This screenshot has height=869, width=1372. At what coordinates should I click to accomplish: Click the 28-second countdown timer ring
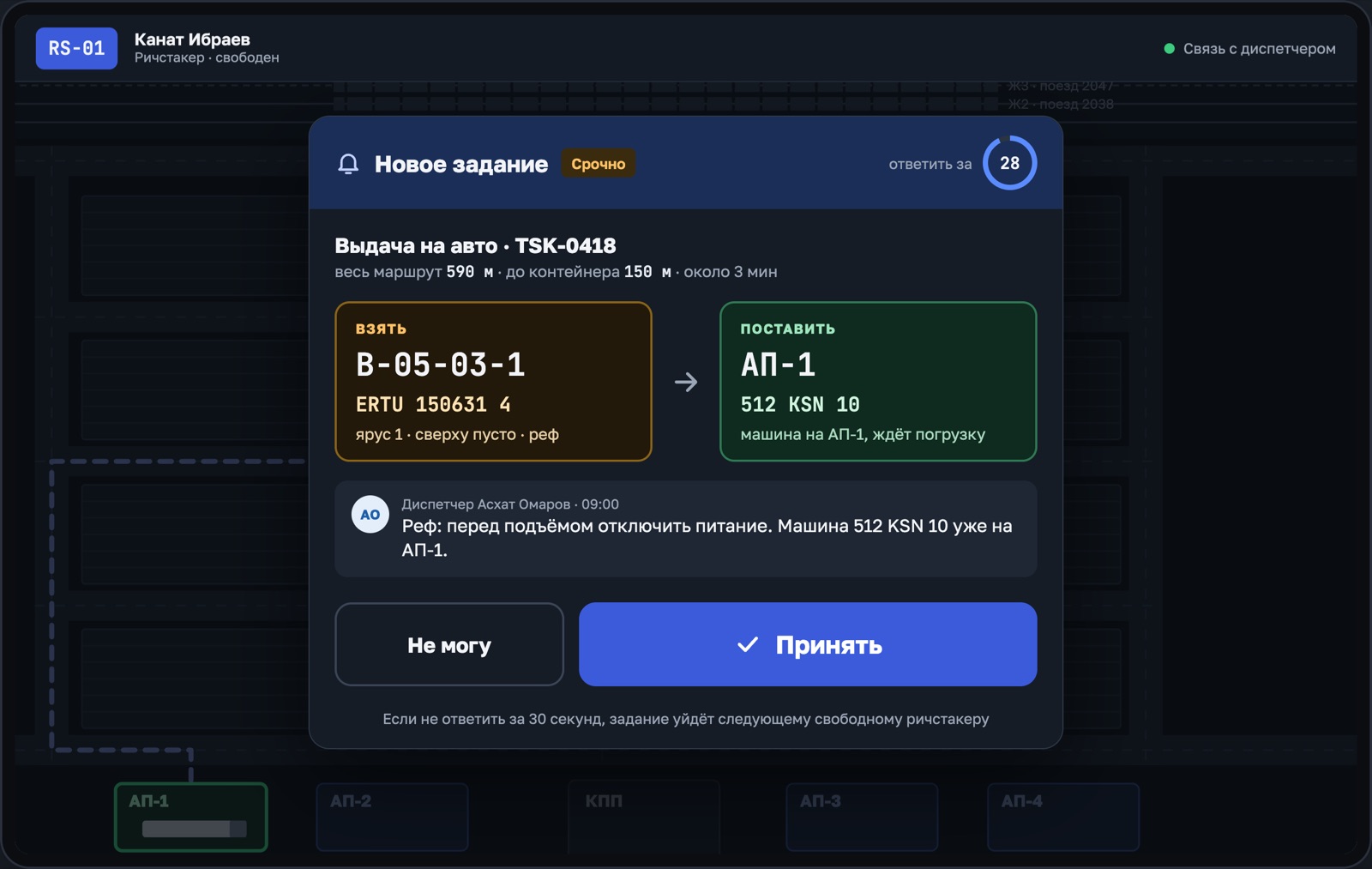point(1009,163)
